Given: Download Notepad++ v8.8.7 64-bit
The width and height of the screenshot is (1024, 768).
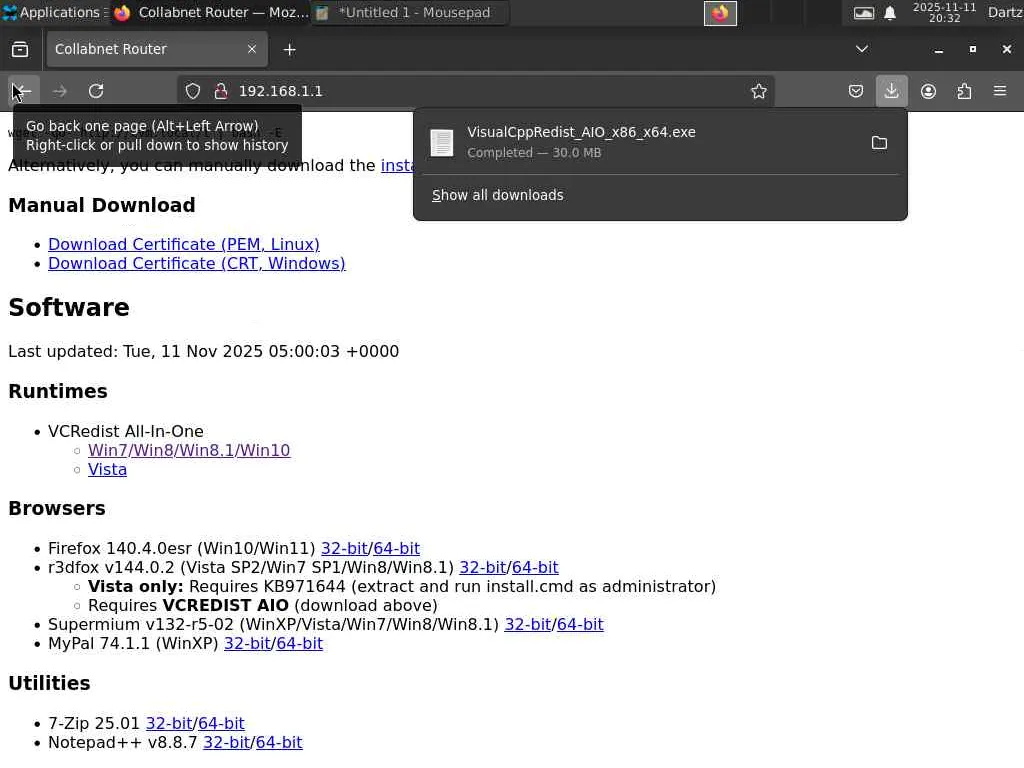Looking at the screenshot, I should coord(279,743).
